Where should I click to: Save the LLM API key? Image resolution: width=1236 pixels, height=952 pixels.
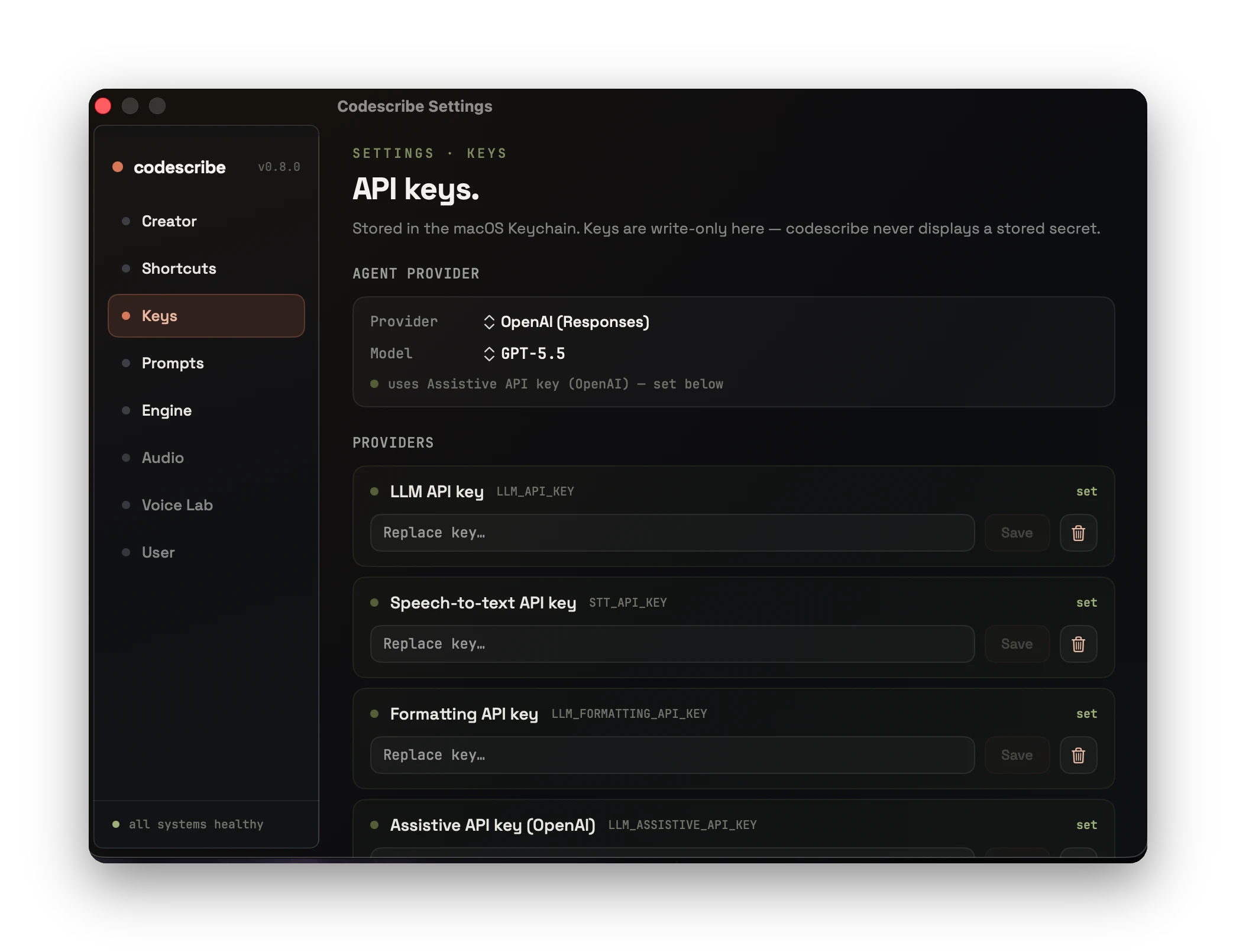1017,533
